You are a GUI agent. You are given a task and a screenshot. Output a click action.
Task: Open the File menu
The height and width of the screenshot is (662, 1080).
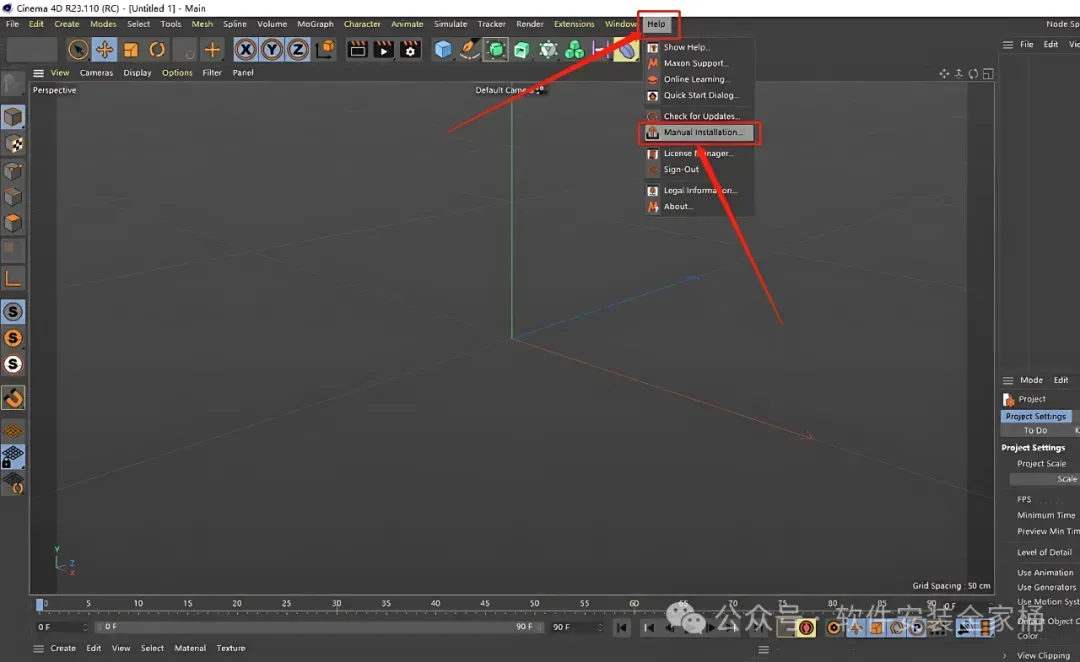(12, 24)
